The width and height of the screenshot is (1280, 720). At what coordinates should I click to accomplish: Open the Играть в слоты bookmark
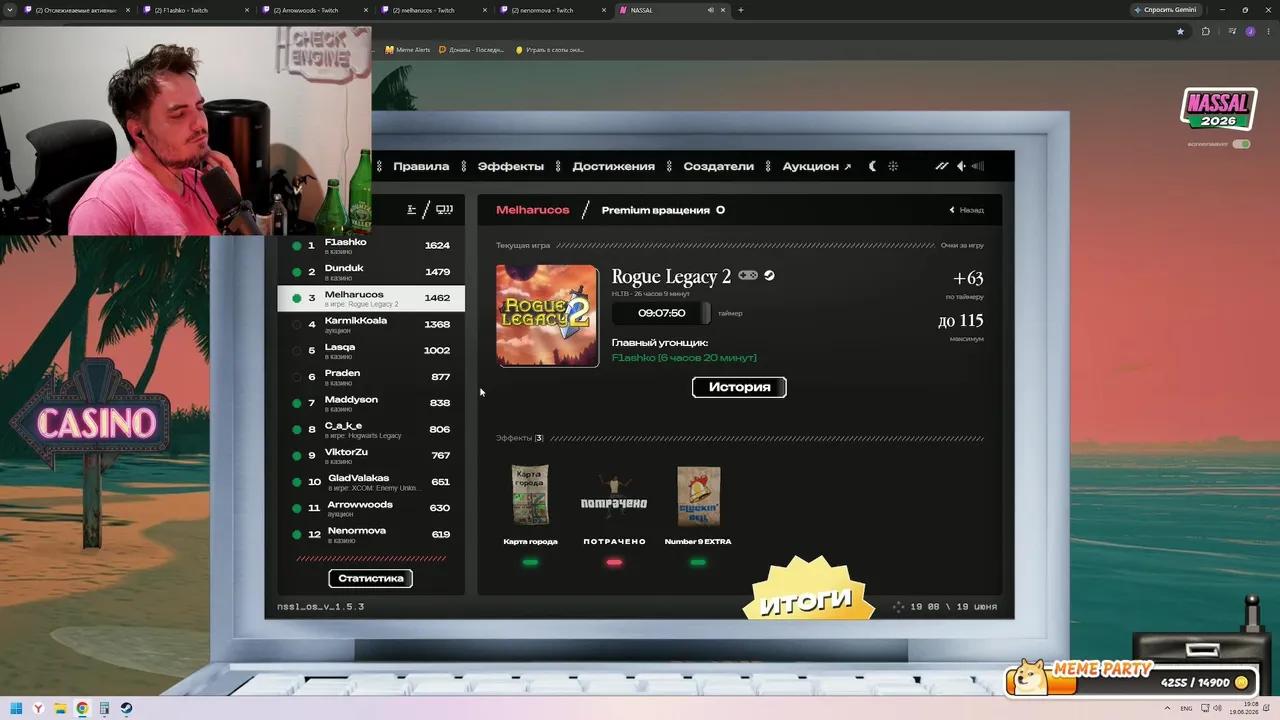550,50
